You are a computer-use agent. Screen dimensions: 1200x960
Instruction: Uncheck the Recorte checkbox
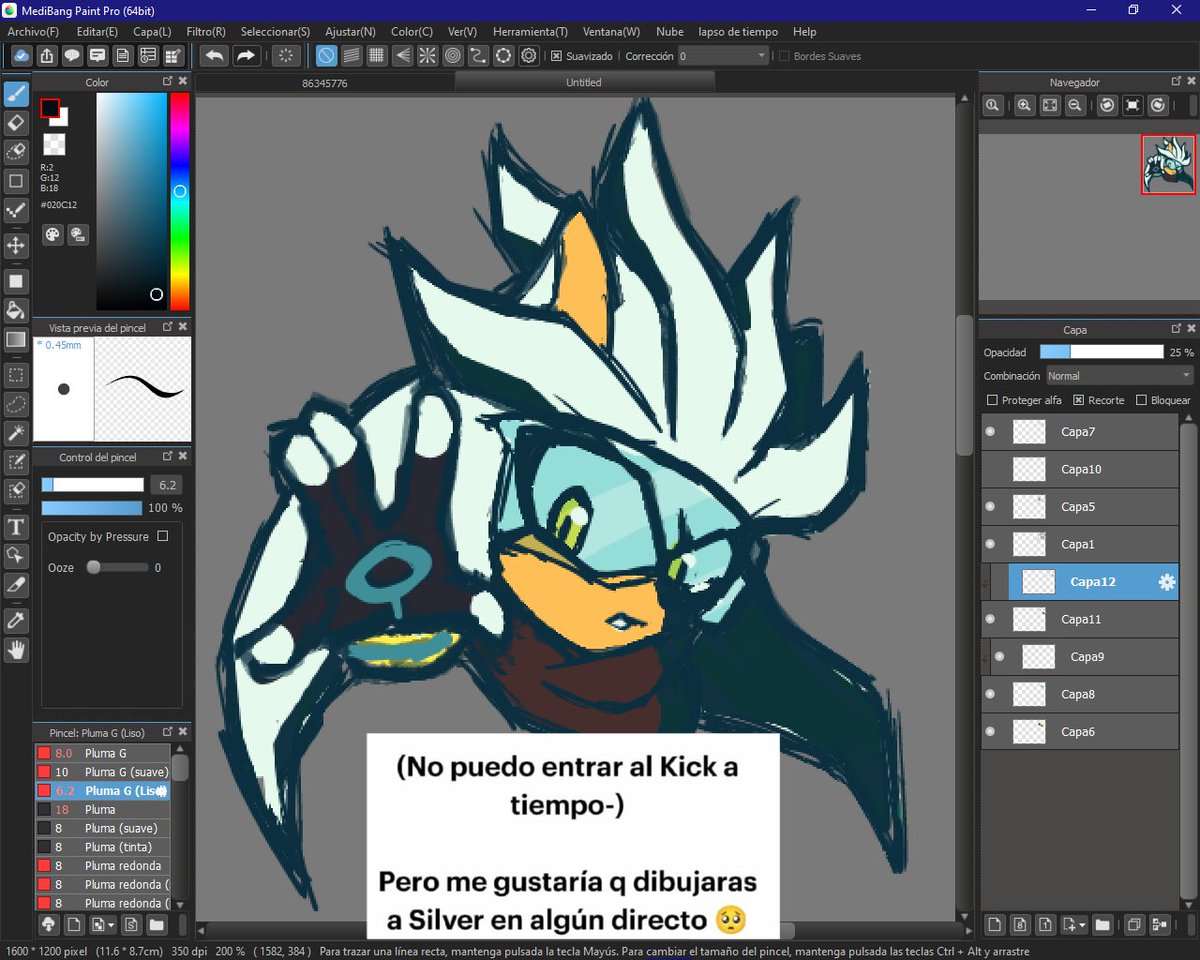click(x=1079, y=400)
